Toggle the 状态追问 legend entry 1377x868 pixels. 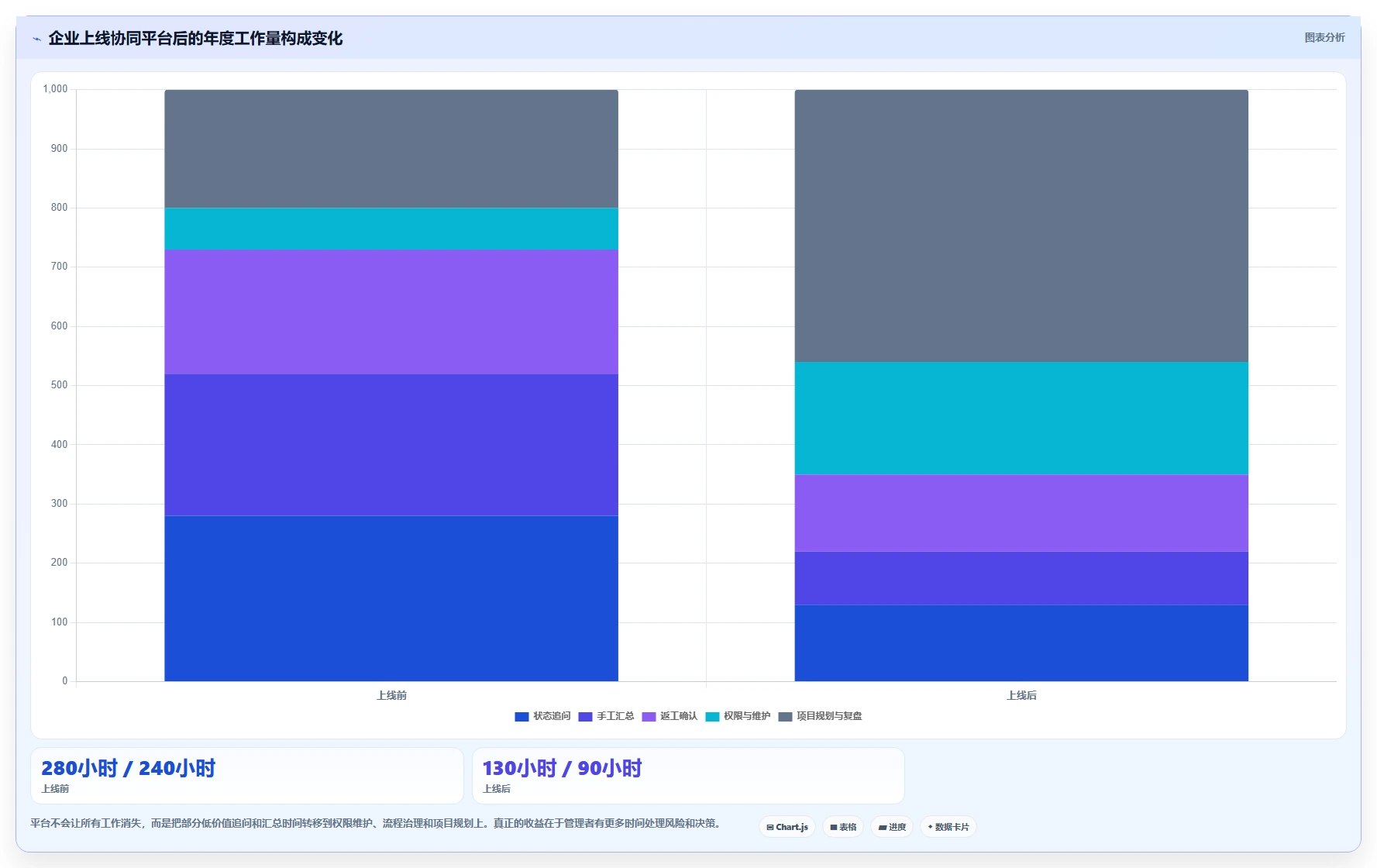tap(542, 716)
